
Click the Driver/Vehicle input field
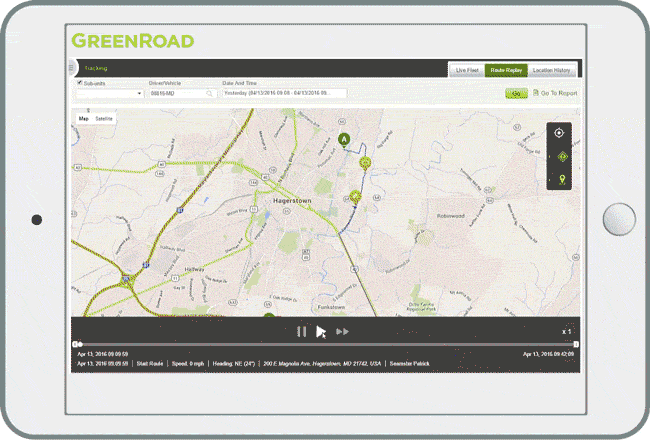(x=176, y=93)
